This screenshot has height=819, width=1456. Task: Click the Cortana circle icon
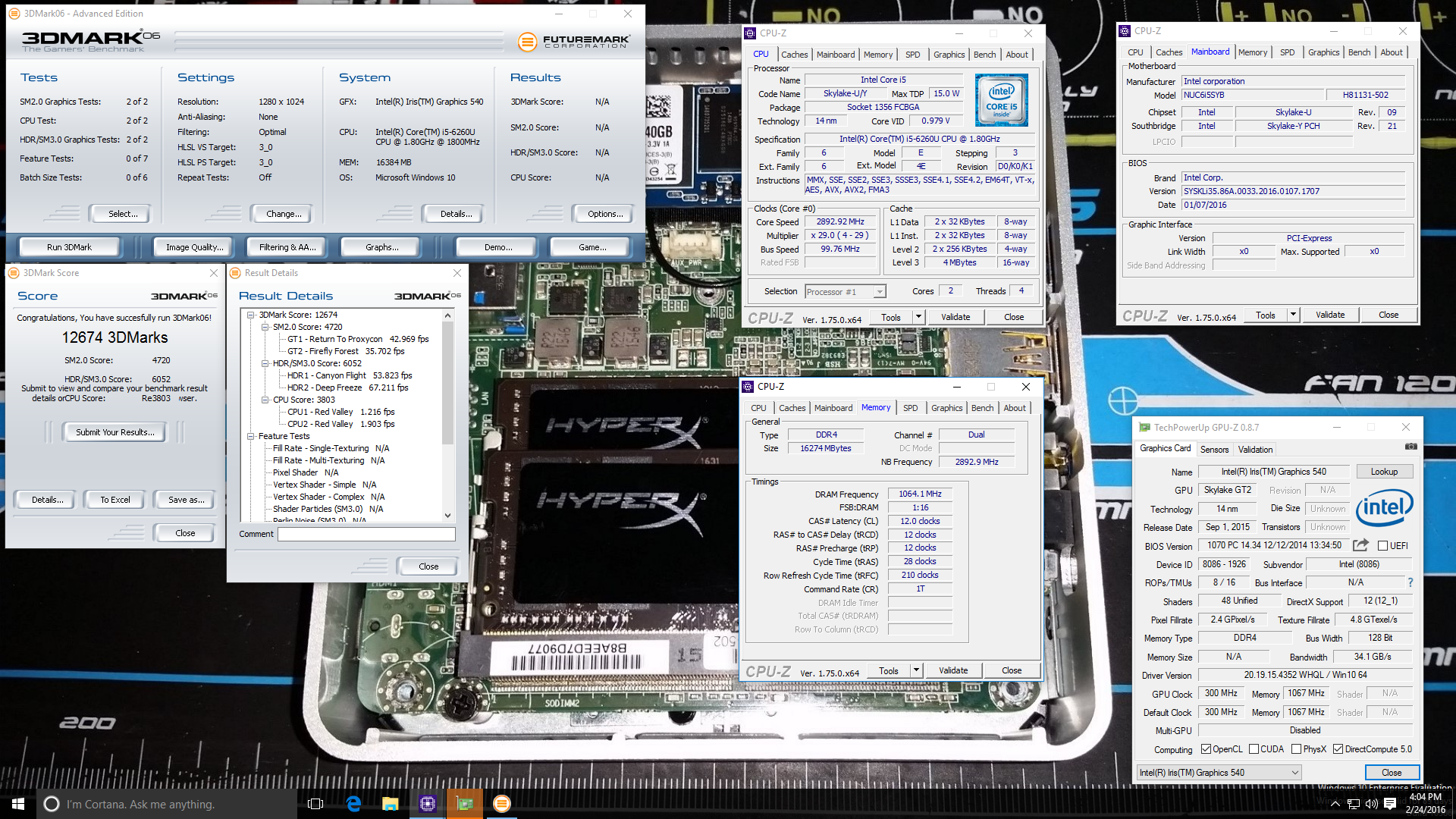(51, 804)
